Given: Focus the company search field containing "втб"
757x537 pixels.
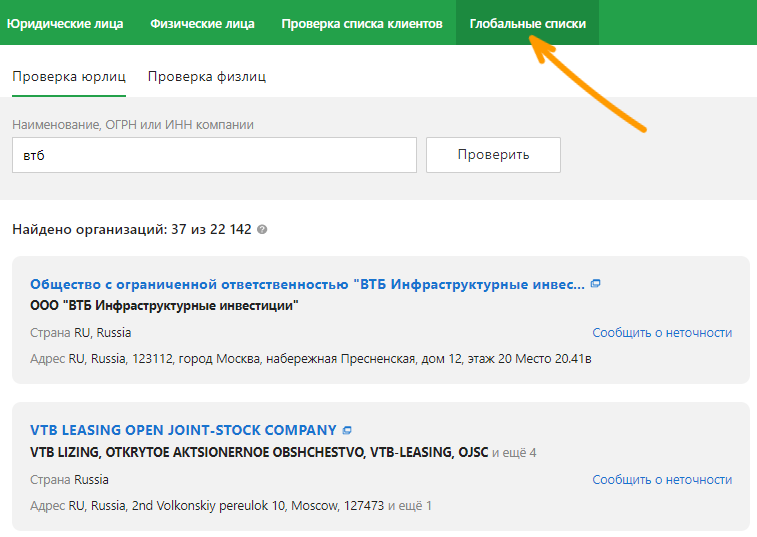Looking at the screenshot, I should (214, 155).
